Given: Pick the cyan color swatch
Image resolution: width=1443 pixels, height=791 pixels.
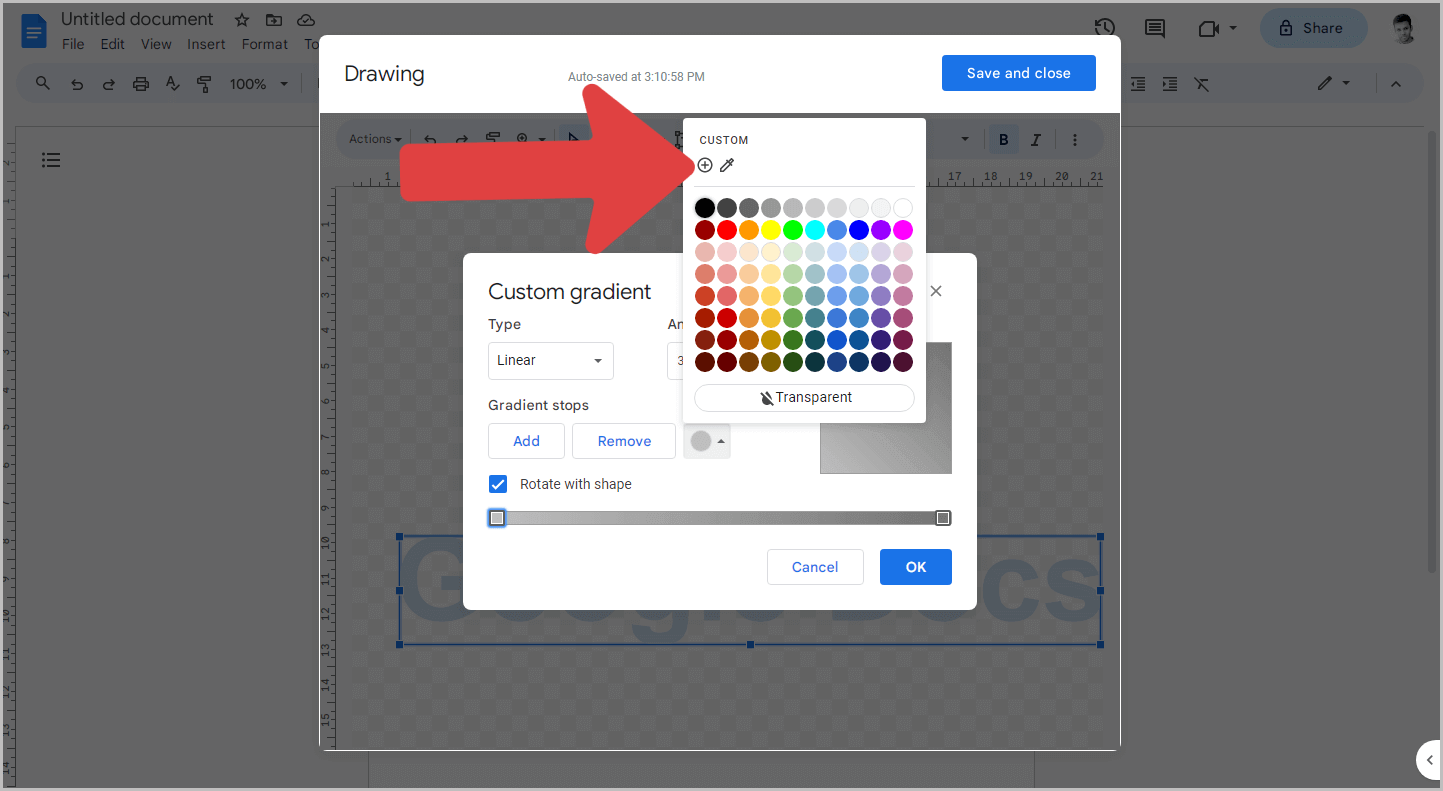Looking at the screenshot, I should click(815, 230).
